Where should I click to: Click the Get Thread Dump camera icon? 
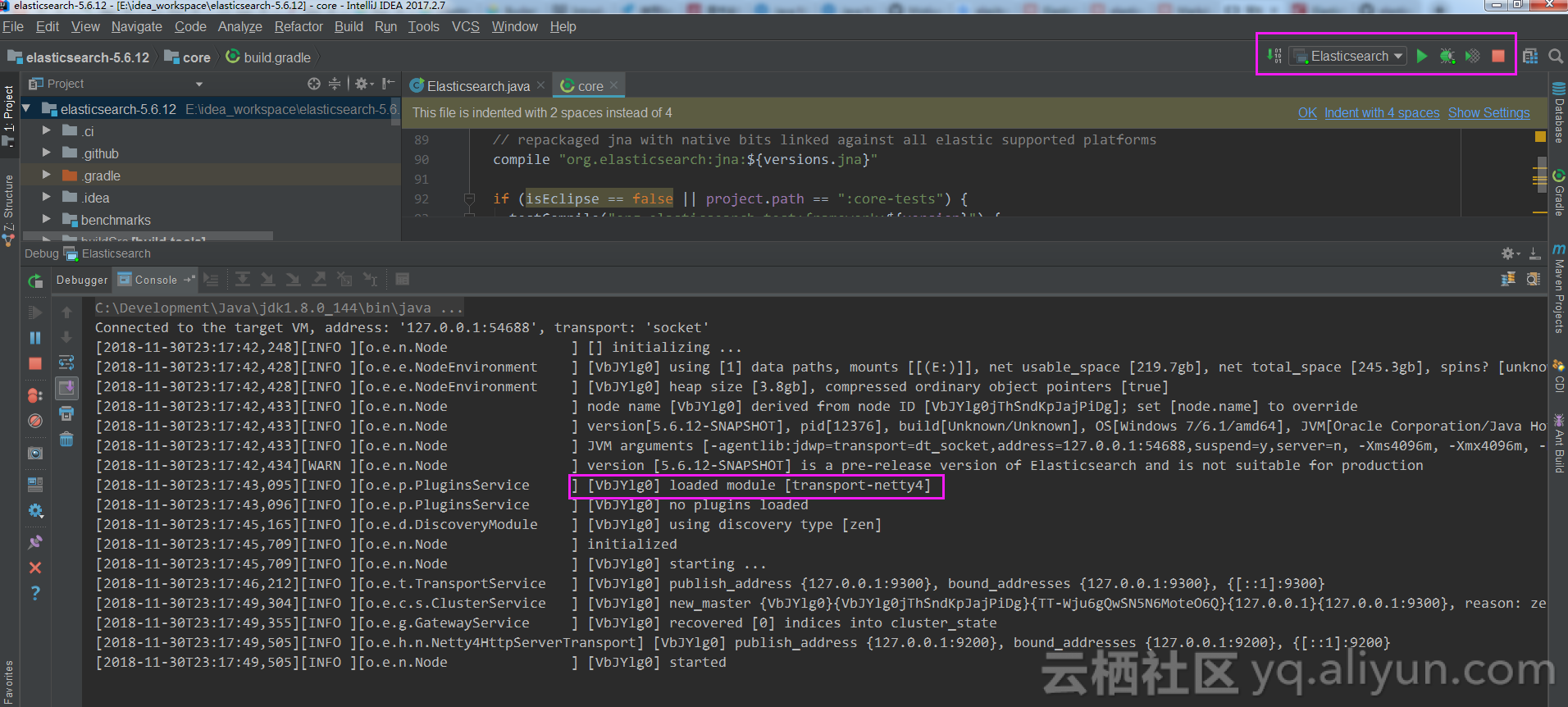click(x=35, y=453)
